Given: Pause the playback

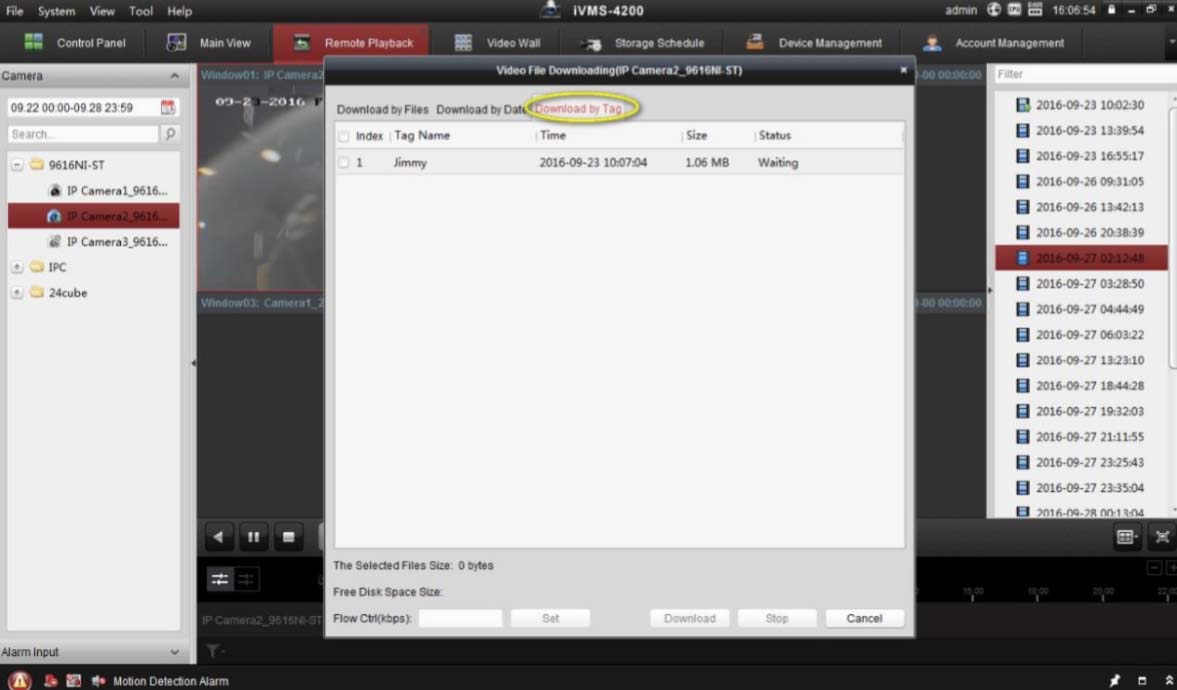Looking at the screenshot, I should coord(253,537).
